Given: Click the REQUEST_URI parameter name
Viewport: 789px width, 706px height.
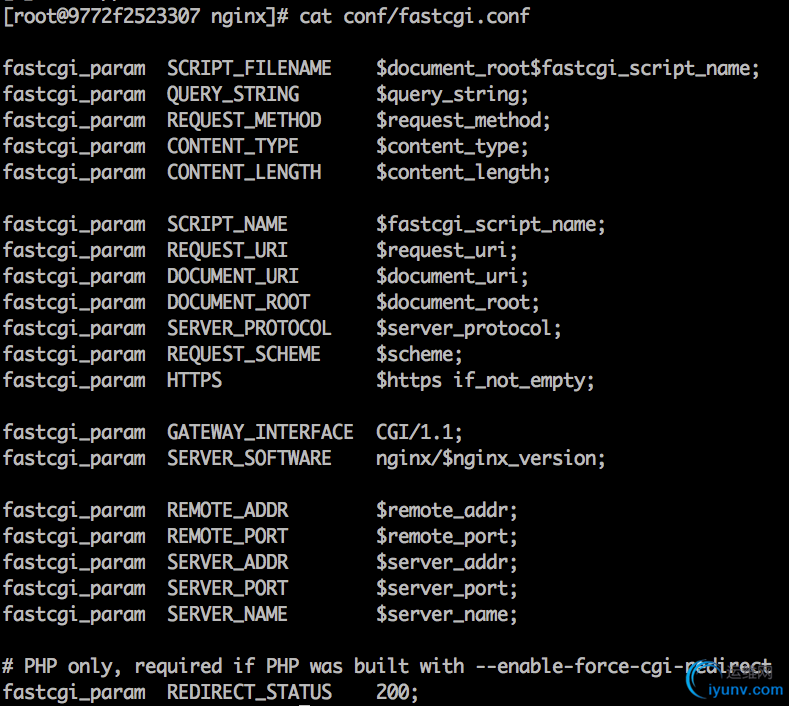Looking at the screenshot, I should (227, 250).
